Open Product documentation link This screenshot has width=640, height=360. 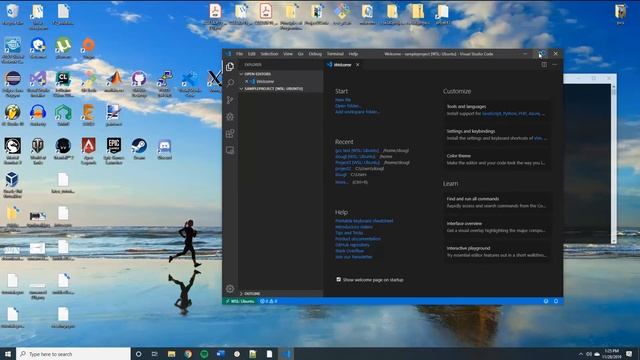click(x=358, y=239)
